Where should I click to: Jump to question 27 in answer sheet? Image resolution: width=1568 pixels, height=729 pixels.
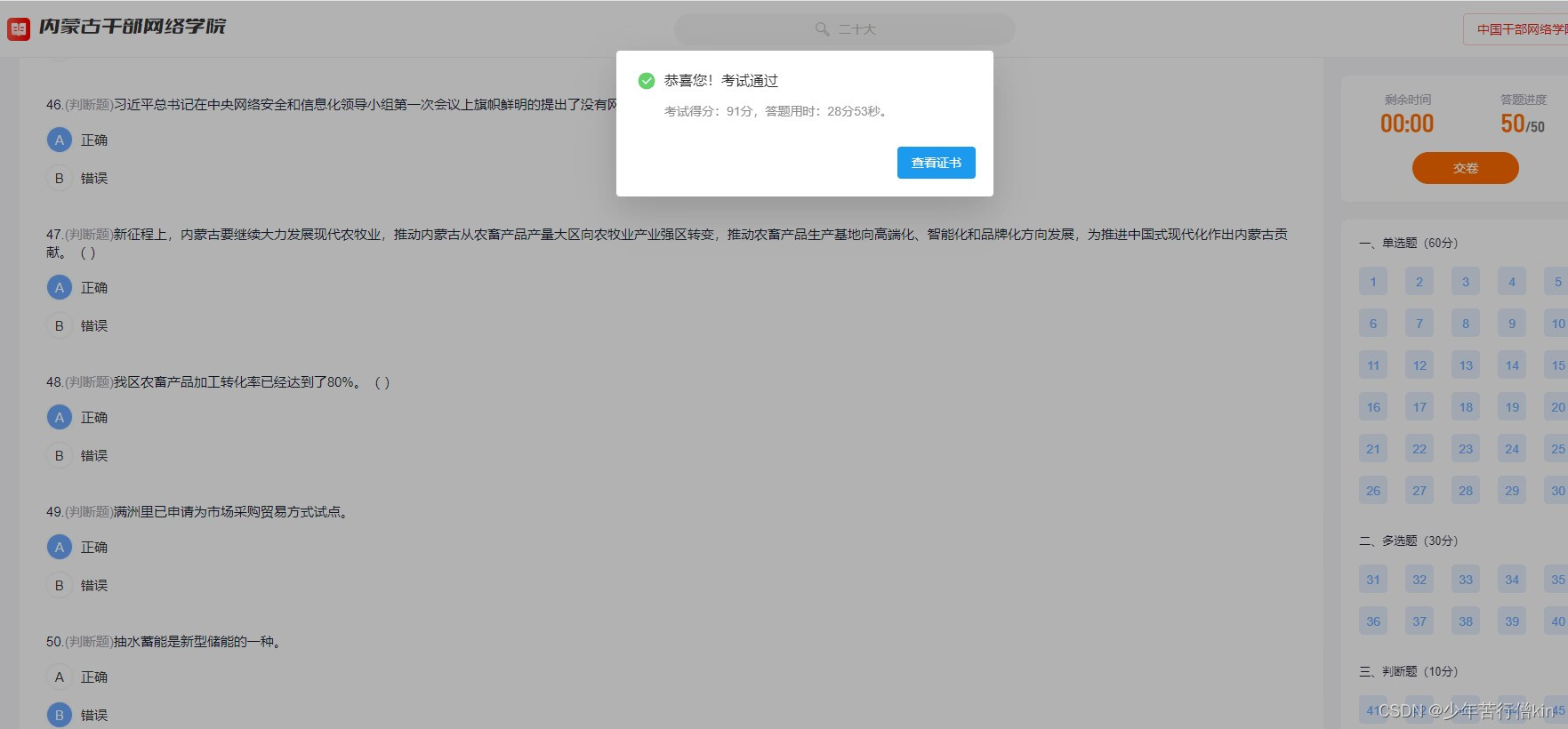(x=1419, y=491)
